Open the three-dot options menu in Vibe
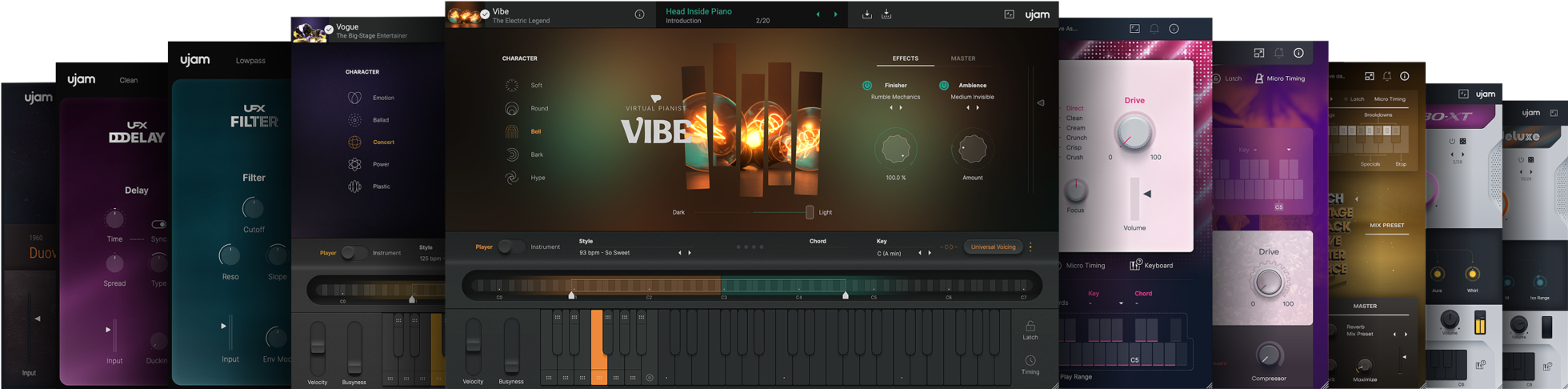The width and height of the screenshot is (1568, 389). click(1030, 247)
